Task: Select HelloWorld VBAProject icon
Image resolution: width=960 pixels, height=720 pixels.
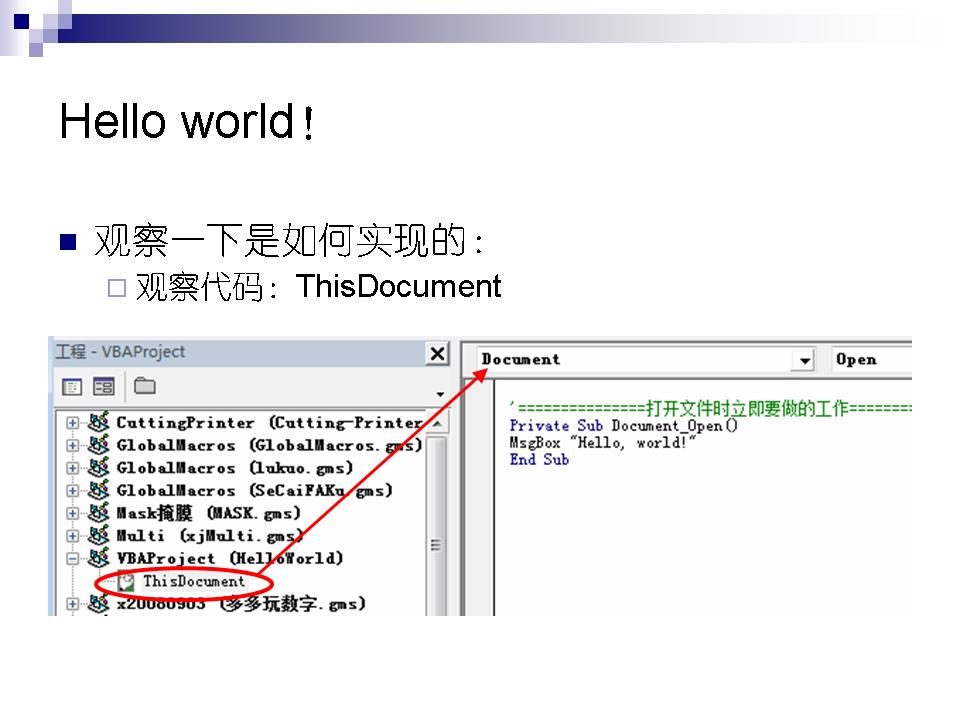Action: 98,558
